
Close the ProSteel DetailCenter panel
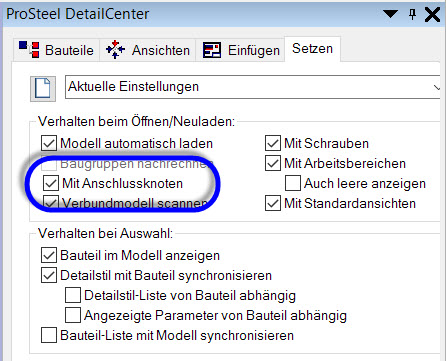pyautogui.click(x=432, y=15)
